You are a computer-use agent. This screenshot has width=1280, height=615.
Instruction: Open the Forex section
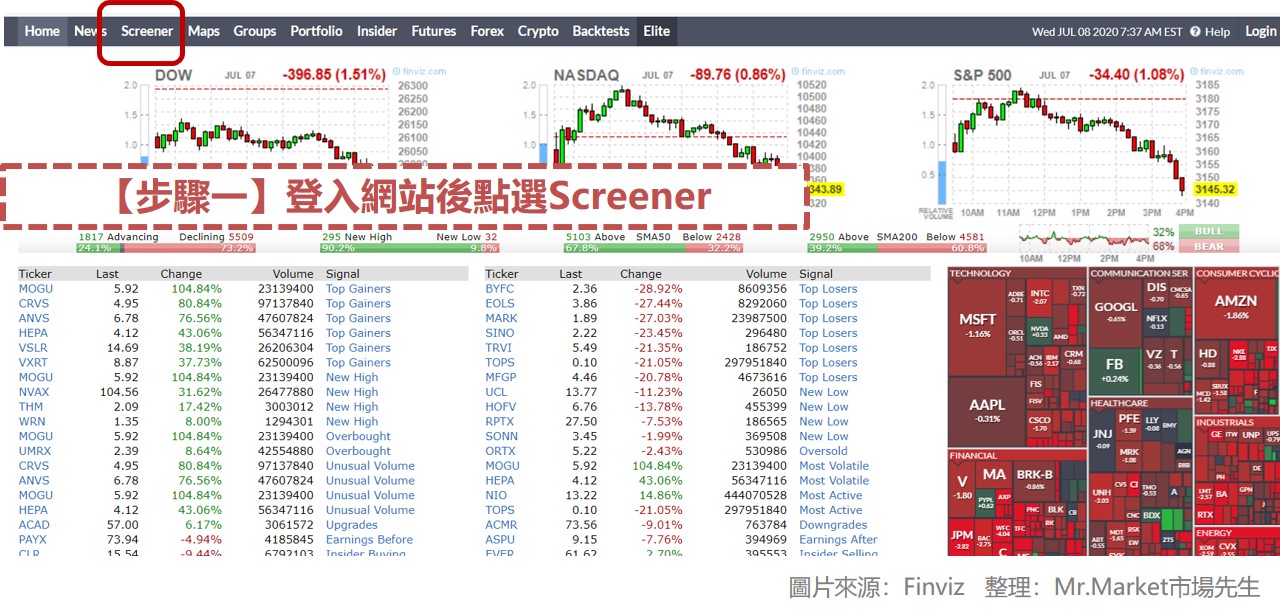click(487, 31)
